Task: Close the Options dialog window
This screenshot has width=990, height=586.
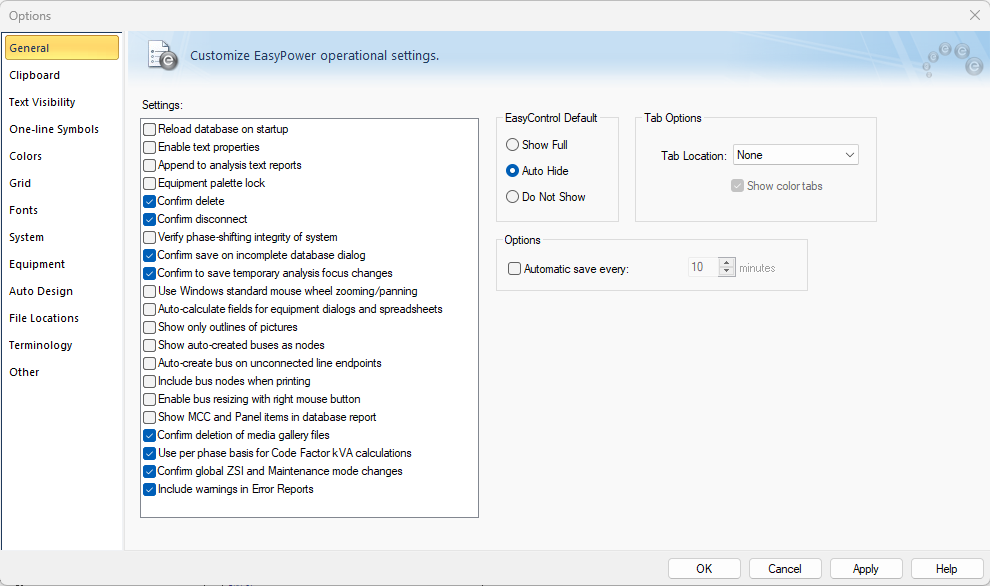Action: point(975,15)
